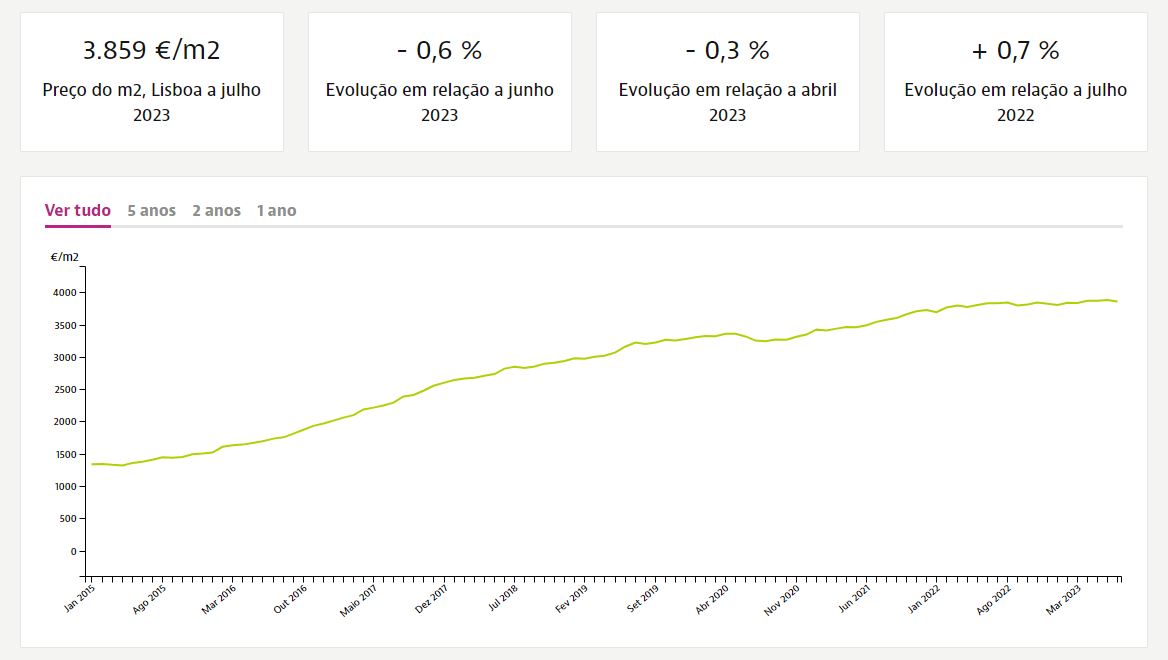The image size is (1168, 660).
Task: Click the "- 0,3 %" April evolution card
Action: coord(728,82)
